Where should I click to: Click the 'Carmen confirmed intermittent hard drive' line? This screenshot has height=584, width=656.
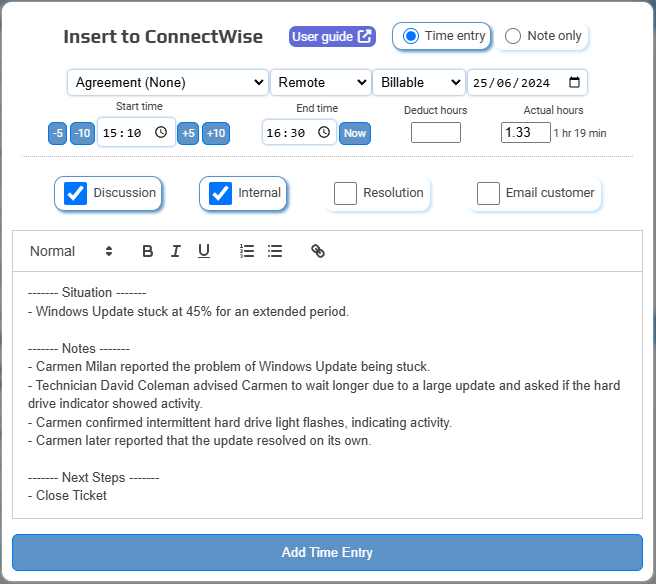click(240, 423)
